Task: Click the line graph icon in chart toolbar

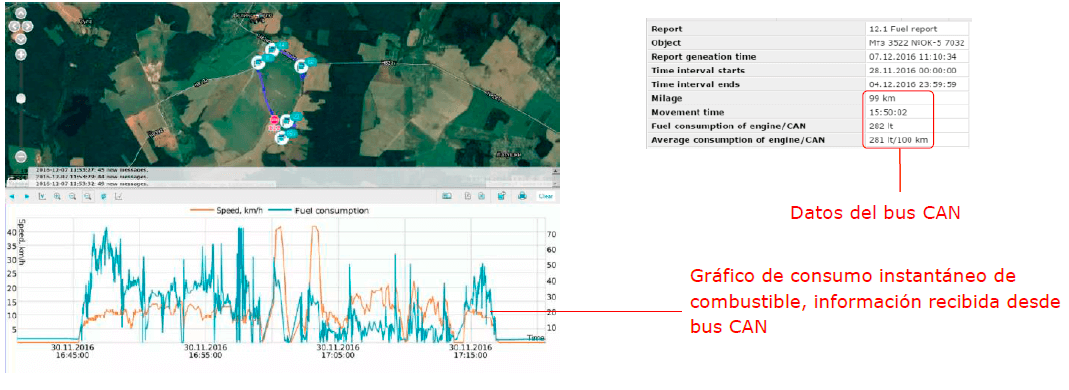Action: 119,196
